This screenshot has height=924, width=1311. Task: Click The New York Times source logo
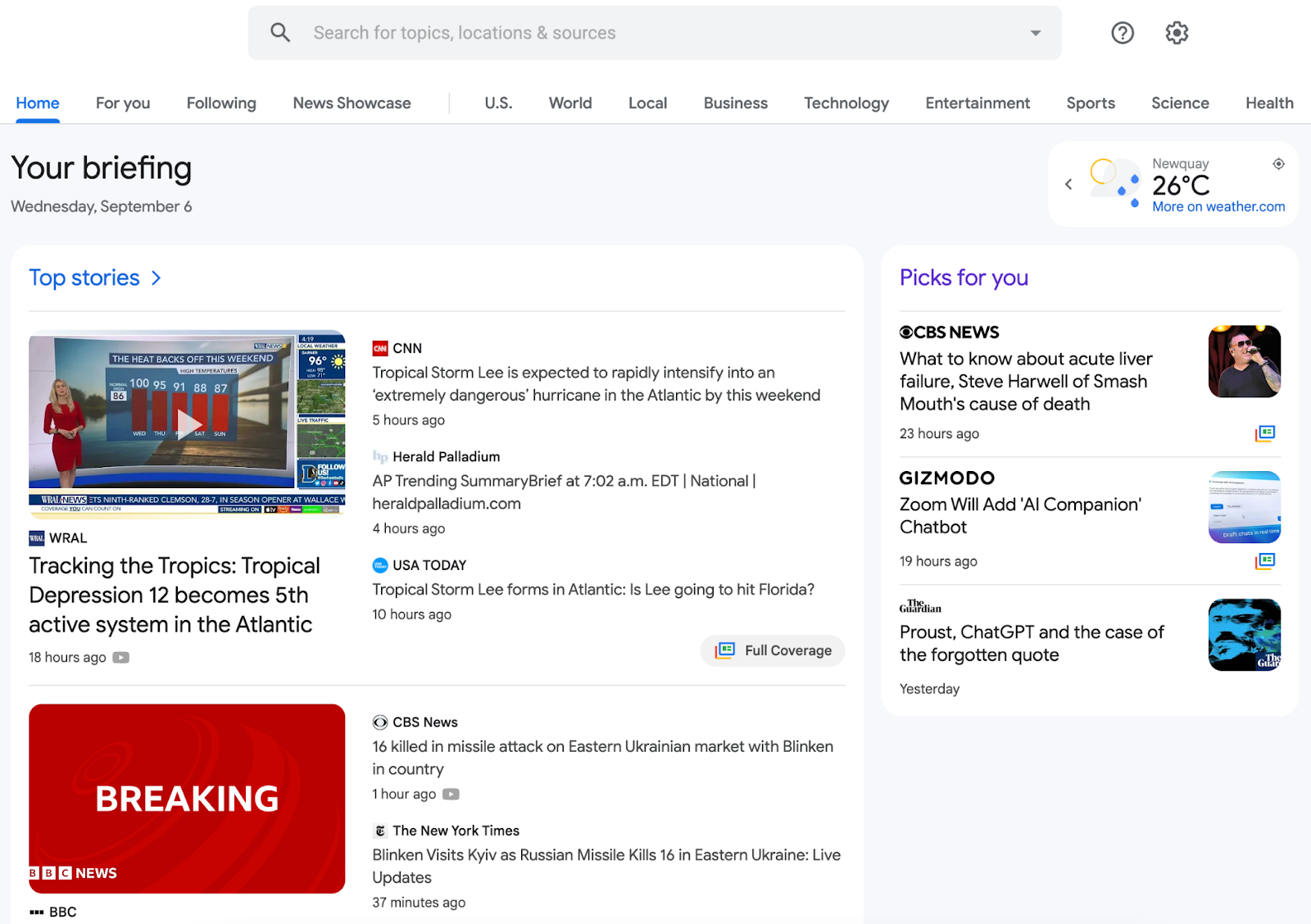coord(380,831)
